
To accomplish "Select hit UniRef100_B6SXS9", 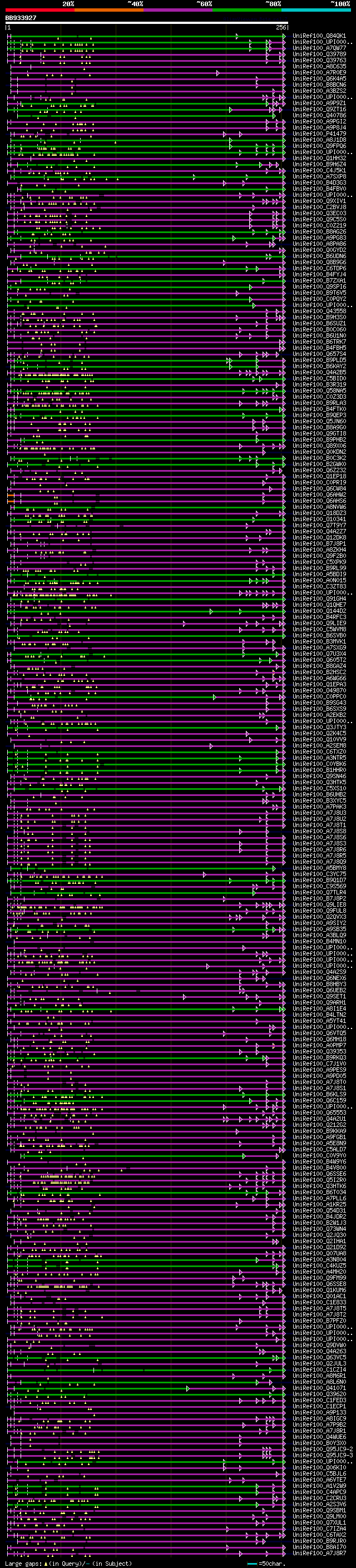I will coord(319,709).
